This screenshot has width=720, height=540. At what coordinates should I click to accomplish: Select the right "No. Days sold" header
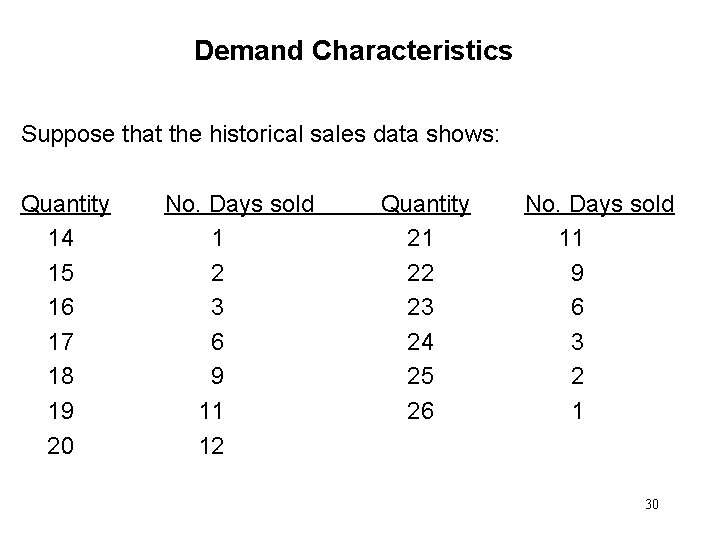pos(600,205)
